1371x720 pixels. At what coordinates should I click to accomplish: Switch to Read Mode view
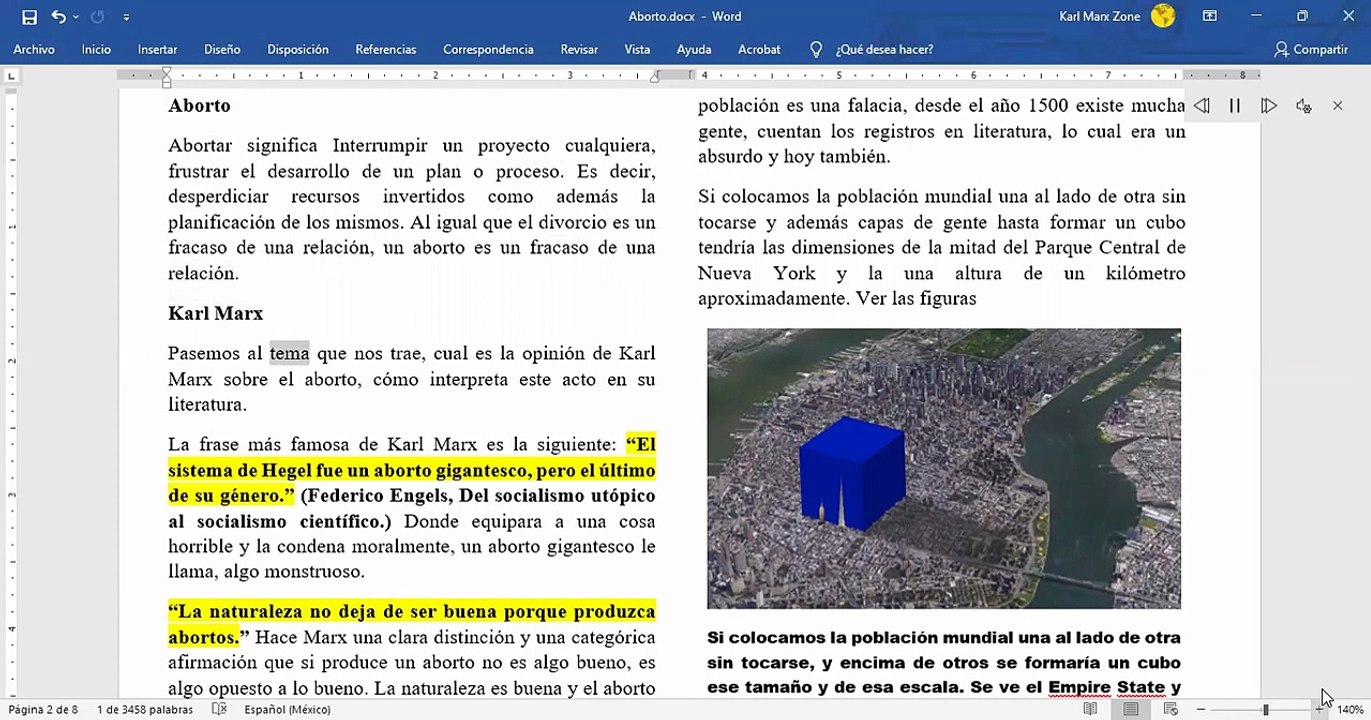[x=1090, y=709]
